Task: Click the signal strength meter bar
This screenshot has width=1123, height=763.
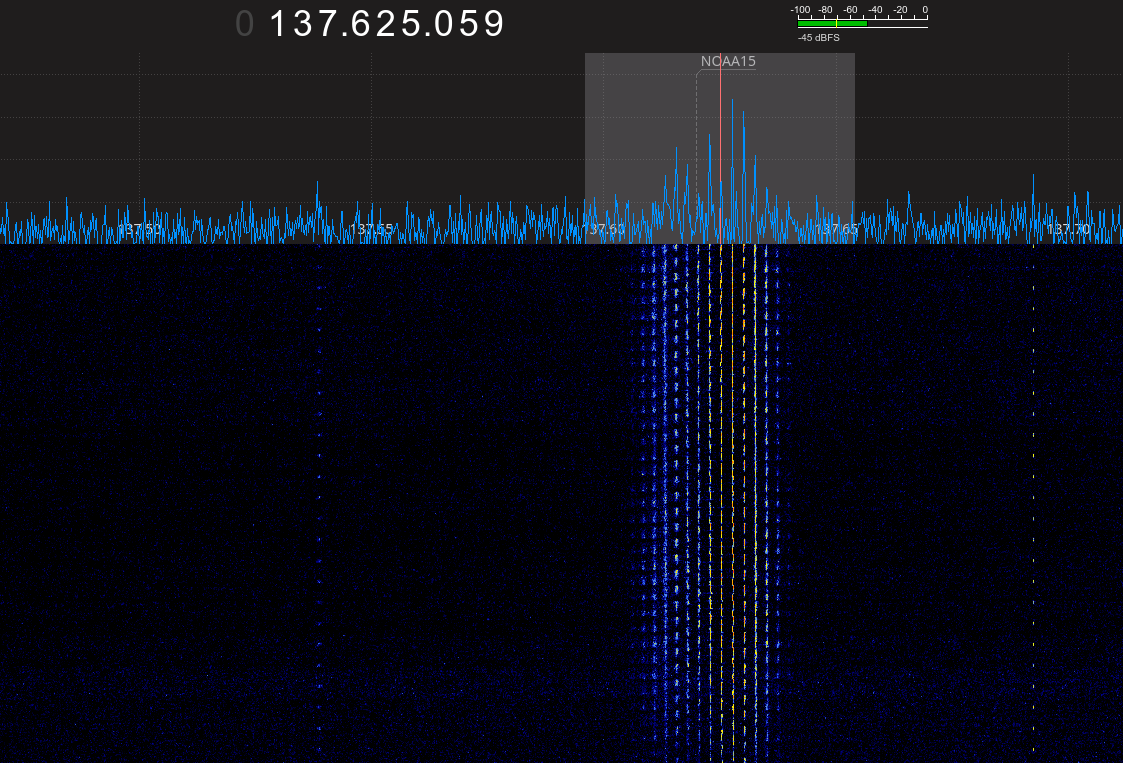Action: [x=832, y=23]
